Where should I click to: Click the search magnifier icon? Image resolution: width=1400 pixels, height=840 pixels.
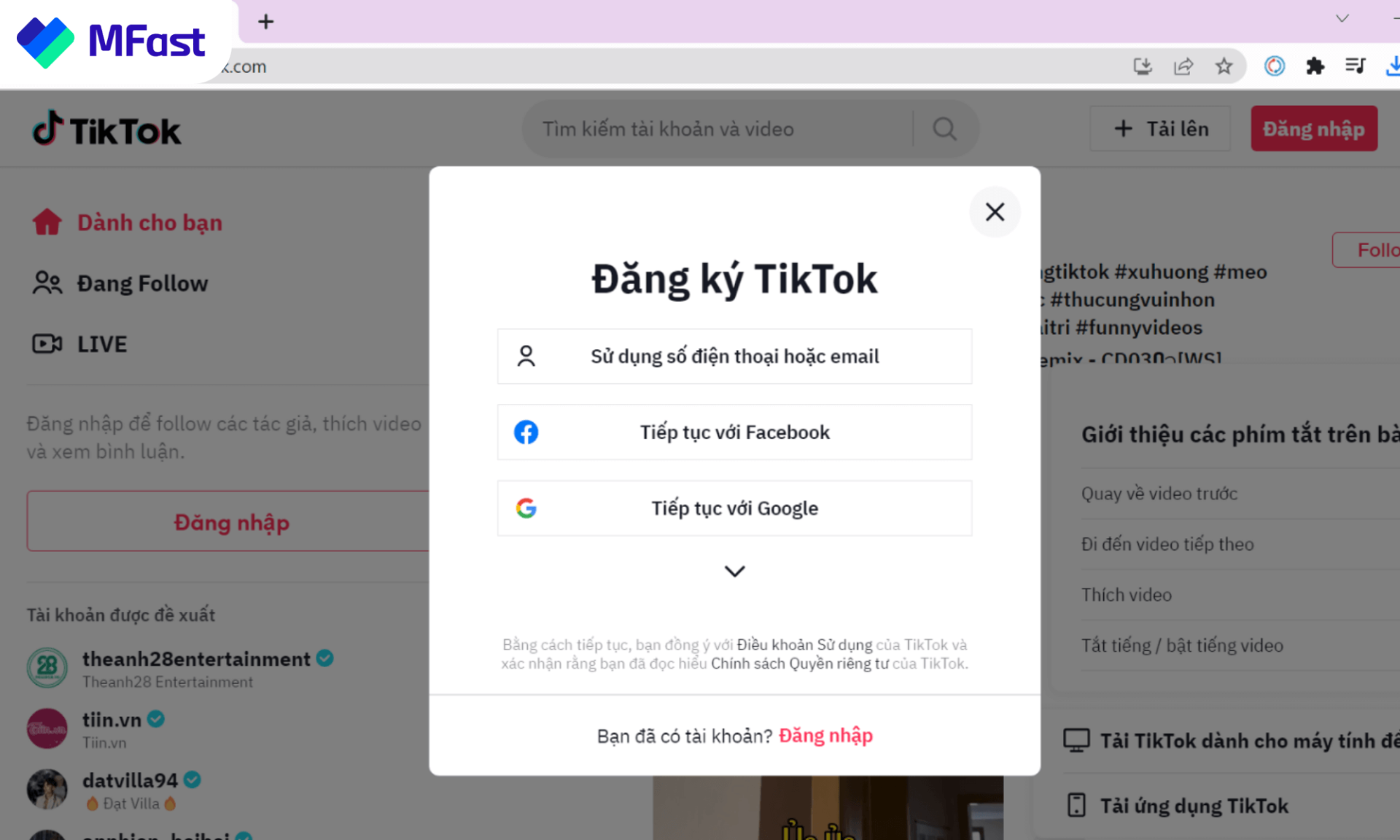point(944,129)
